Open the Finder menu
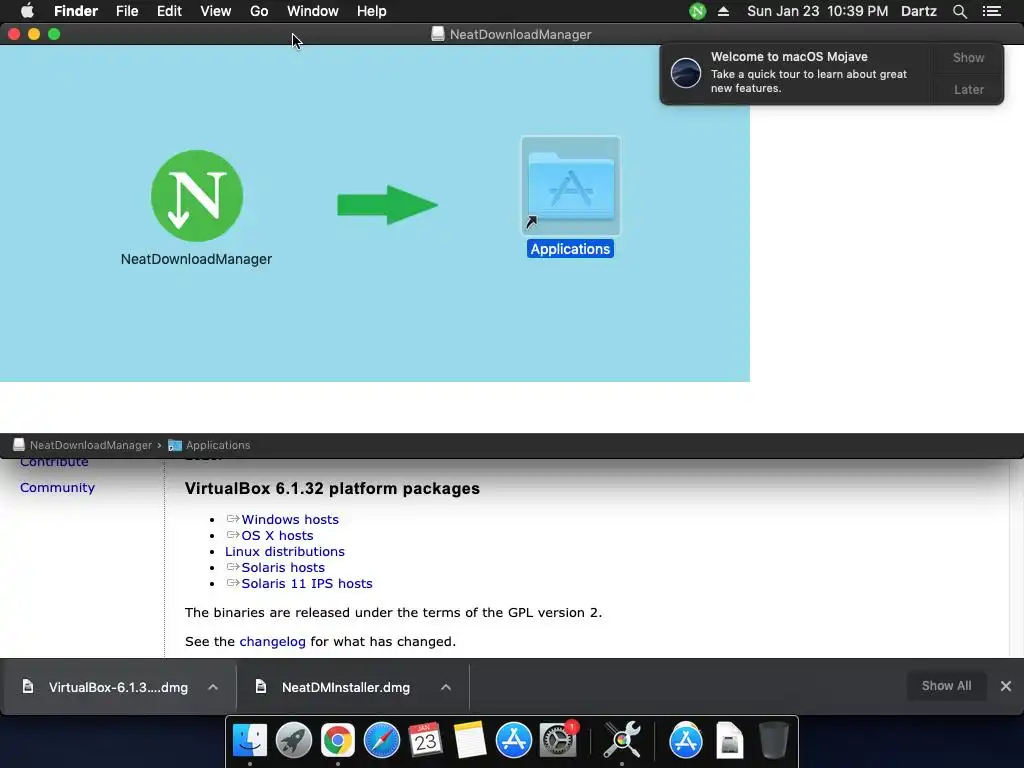Screen dimensions: 1024x768 [76, 11]
